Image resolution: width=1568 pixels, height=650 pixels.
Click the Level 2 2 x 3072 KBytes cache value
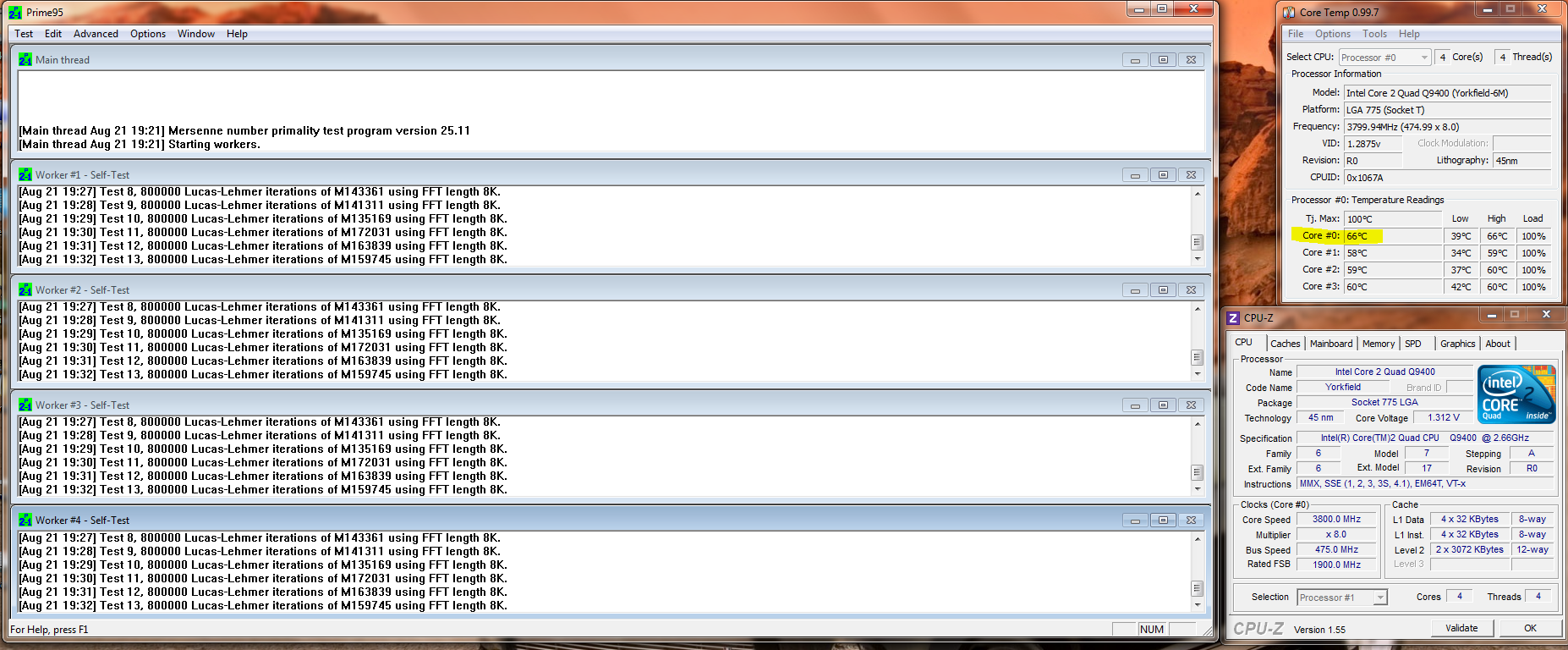[x=1470, y=549]
